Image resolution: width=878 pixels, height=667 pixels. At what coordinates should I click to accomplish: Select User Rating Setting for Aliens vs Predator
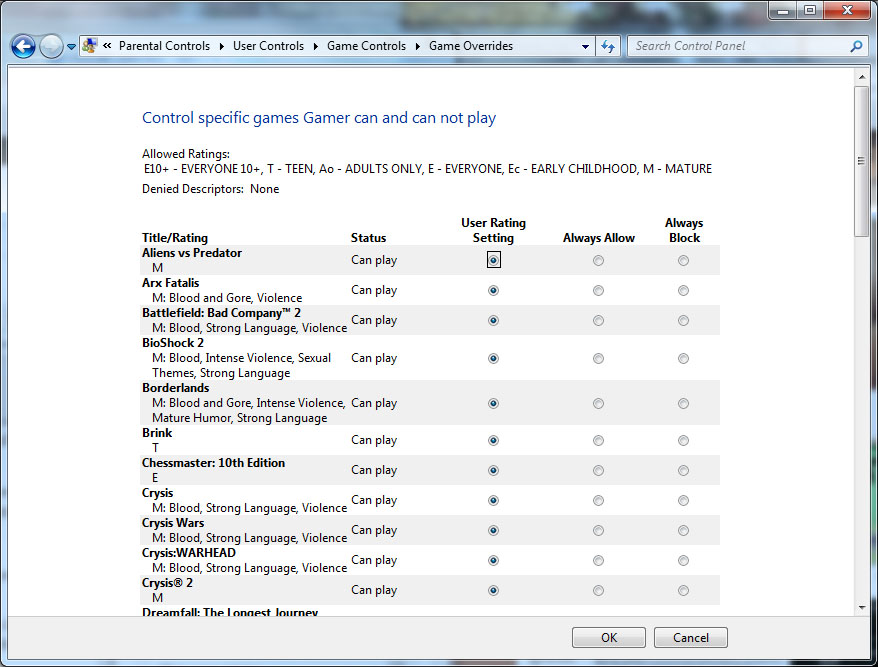(x=493, y=260)
